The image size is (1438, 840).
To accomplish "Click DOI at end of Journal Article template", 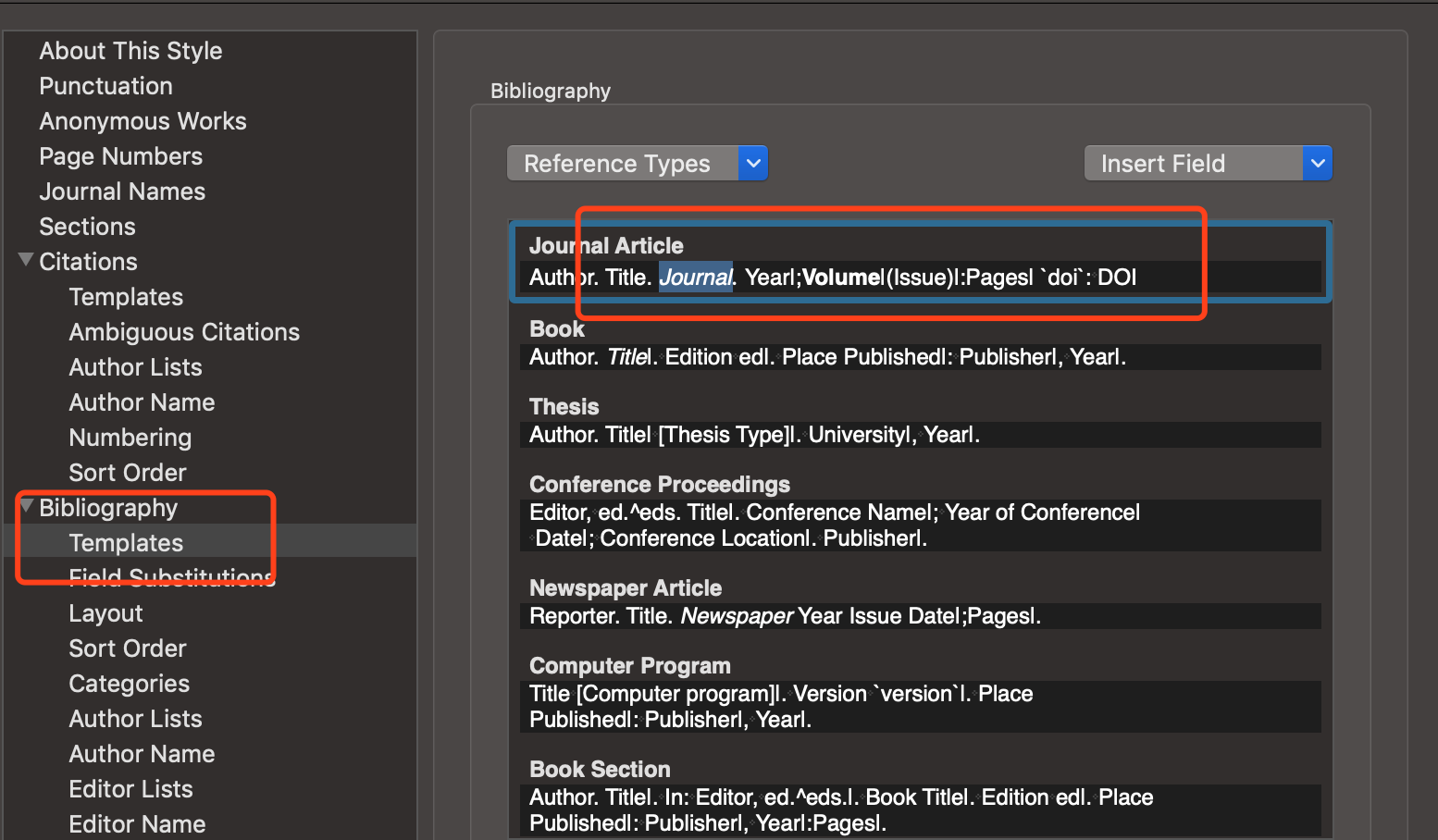I will click(x=1117, y=278).
